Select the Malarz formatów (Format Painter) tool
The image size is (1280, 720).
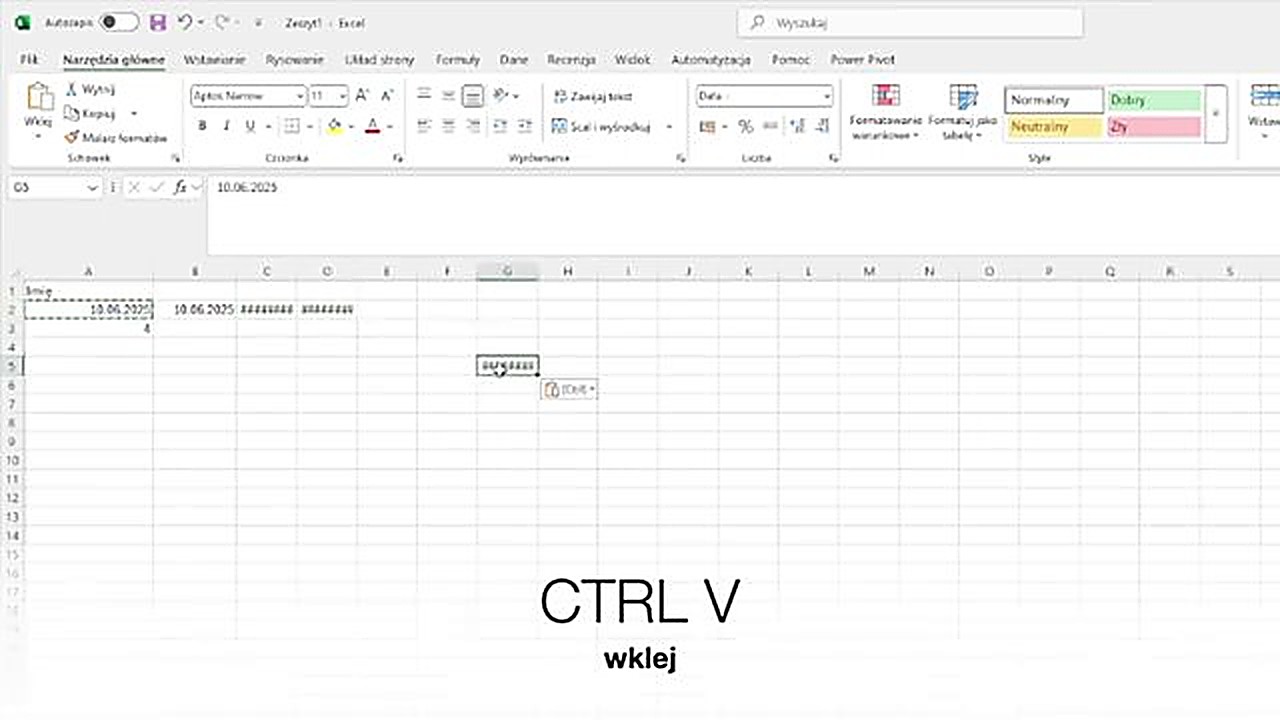tap(115, 137)
